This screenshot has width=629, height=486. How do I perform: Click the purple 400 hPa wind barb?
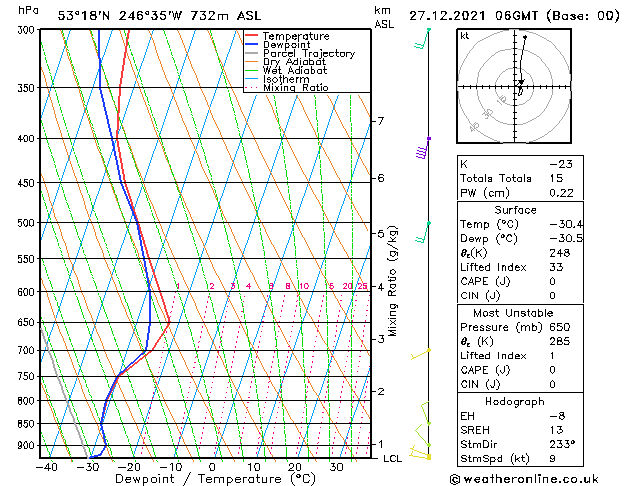pos(423,148)
